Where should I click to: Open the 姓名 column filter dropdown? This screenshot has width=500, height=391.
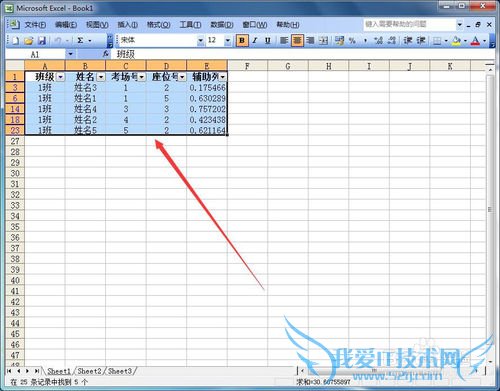(x=101, y=77)
